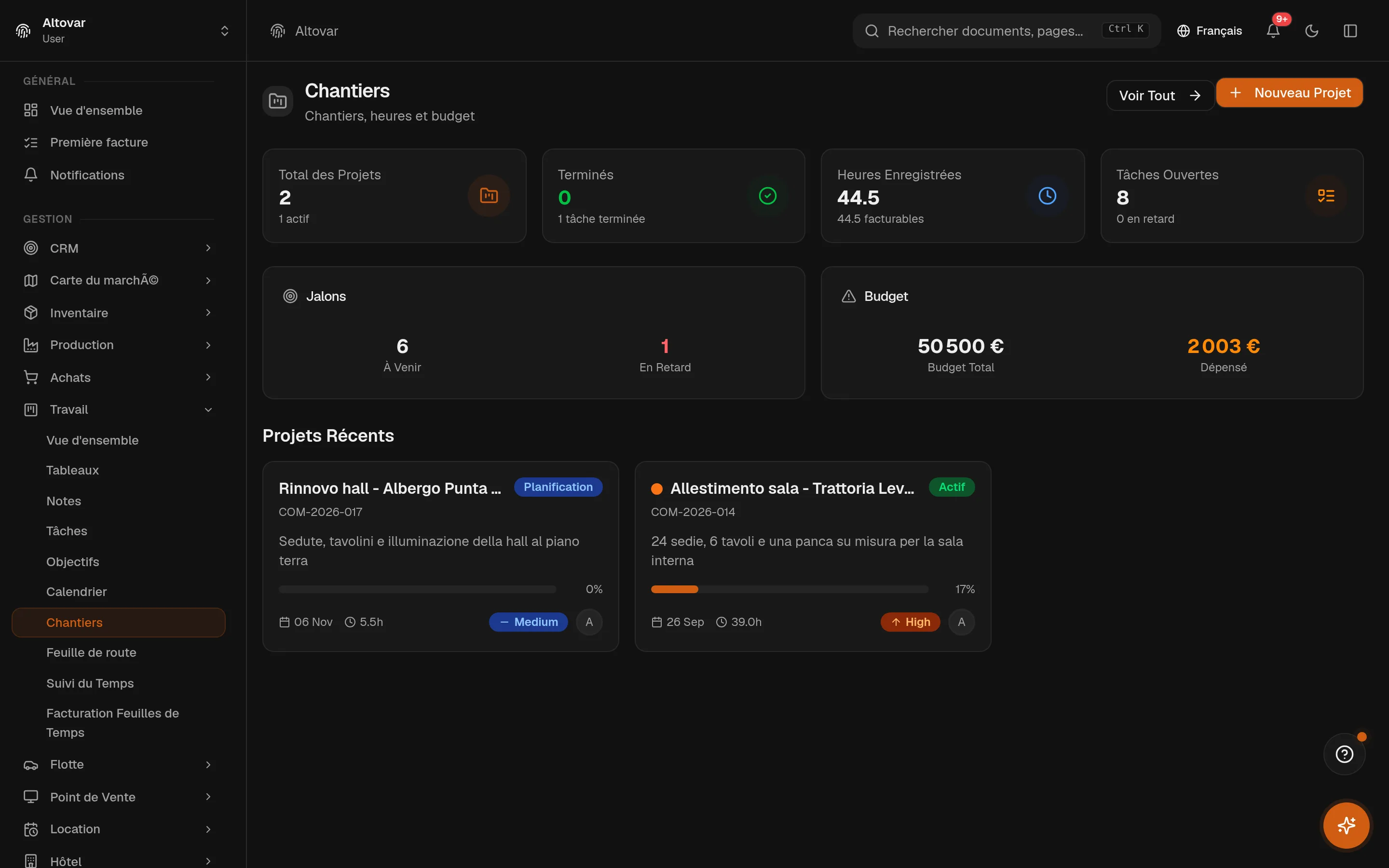Click the Actif status badge

[x=952, y=488]
